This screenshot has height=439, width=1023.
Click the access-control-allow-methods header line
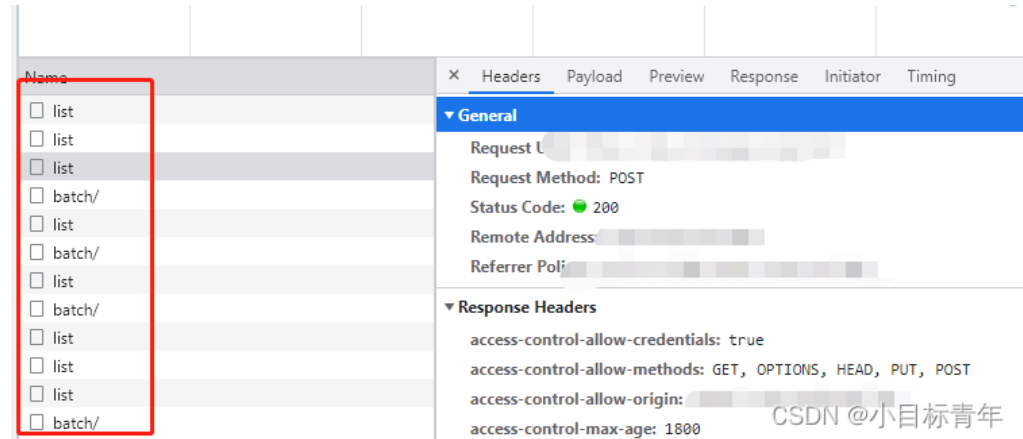[x=720, y=369]
